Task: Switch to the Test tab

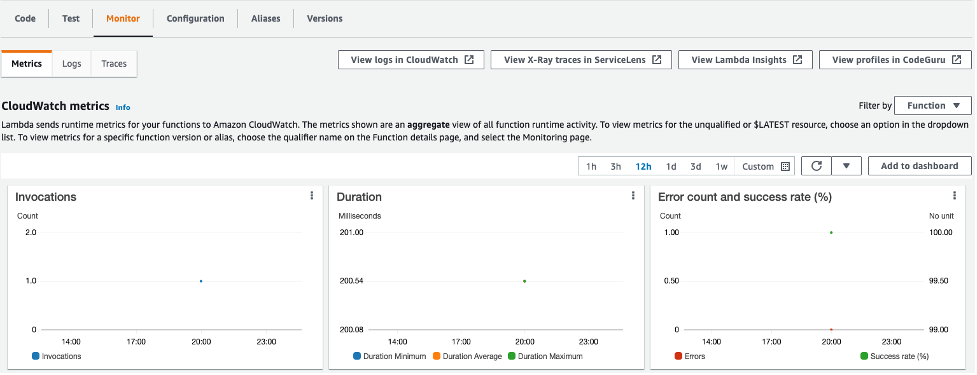Action: 70,19
